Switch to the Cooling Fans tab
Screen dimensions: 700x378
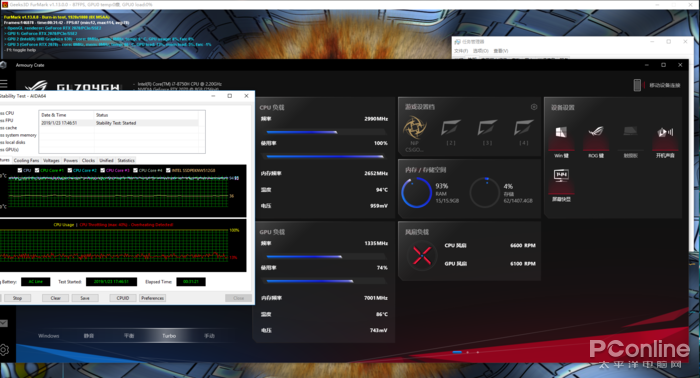(x=26, y=160)
